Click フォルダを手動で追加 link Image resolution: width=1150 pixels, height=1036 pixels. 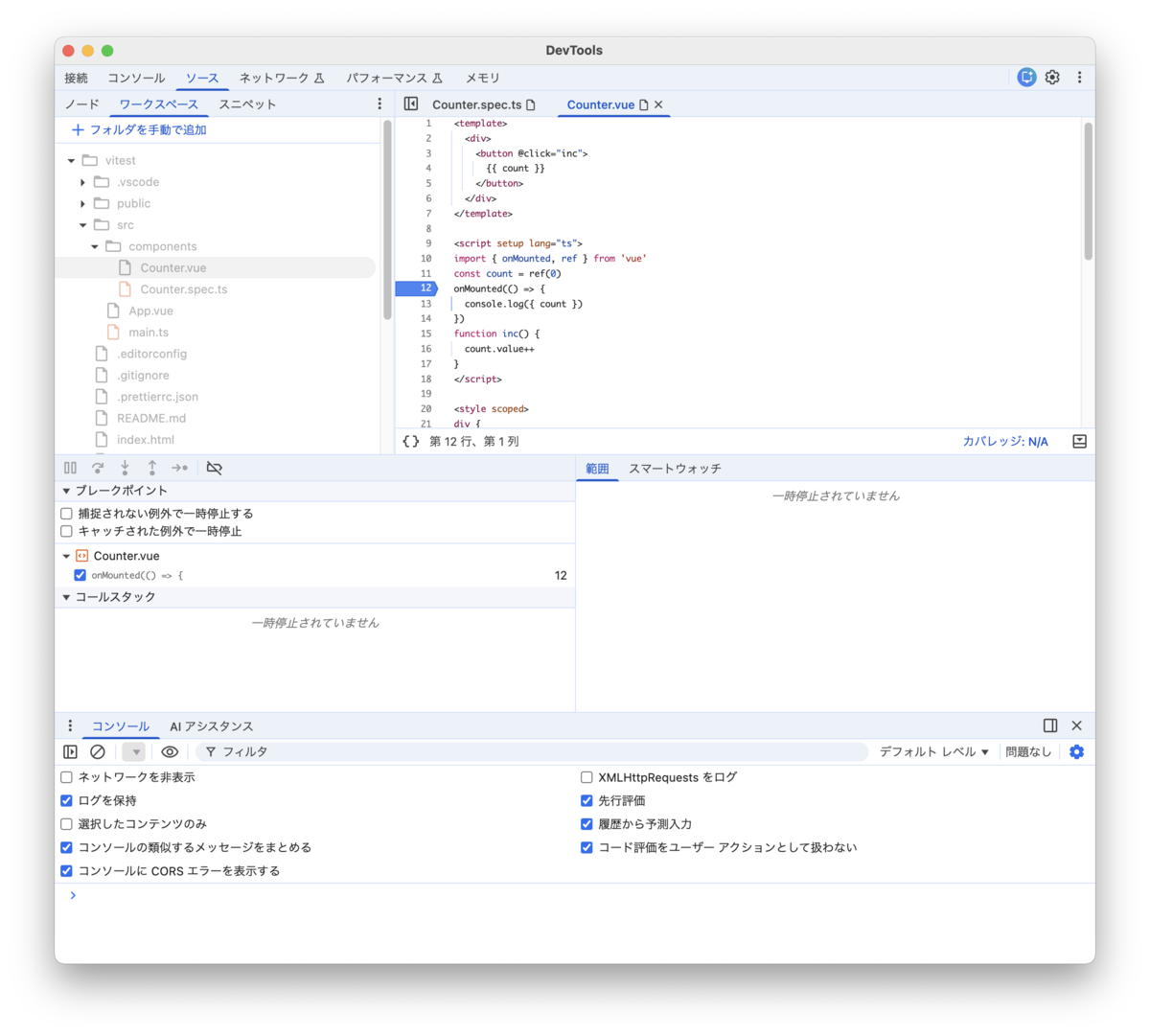tap(148, 129)
